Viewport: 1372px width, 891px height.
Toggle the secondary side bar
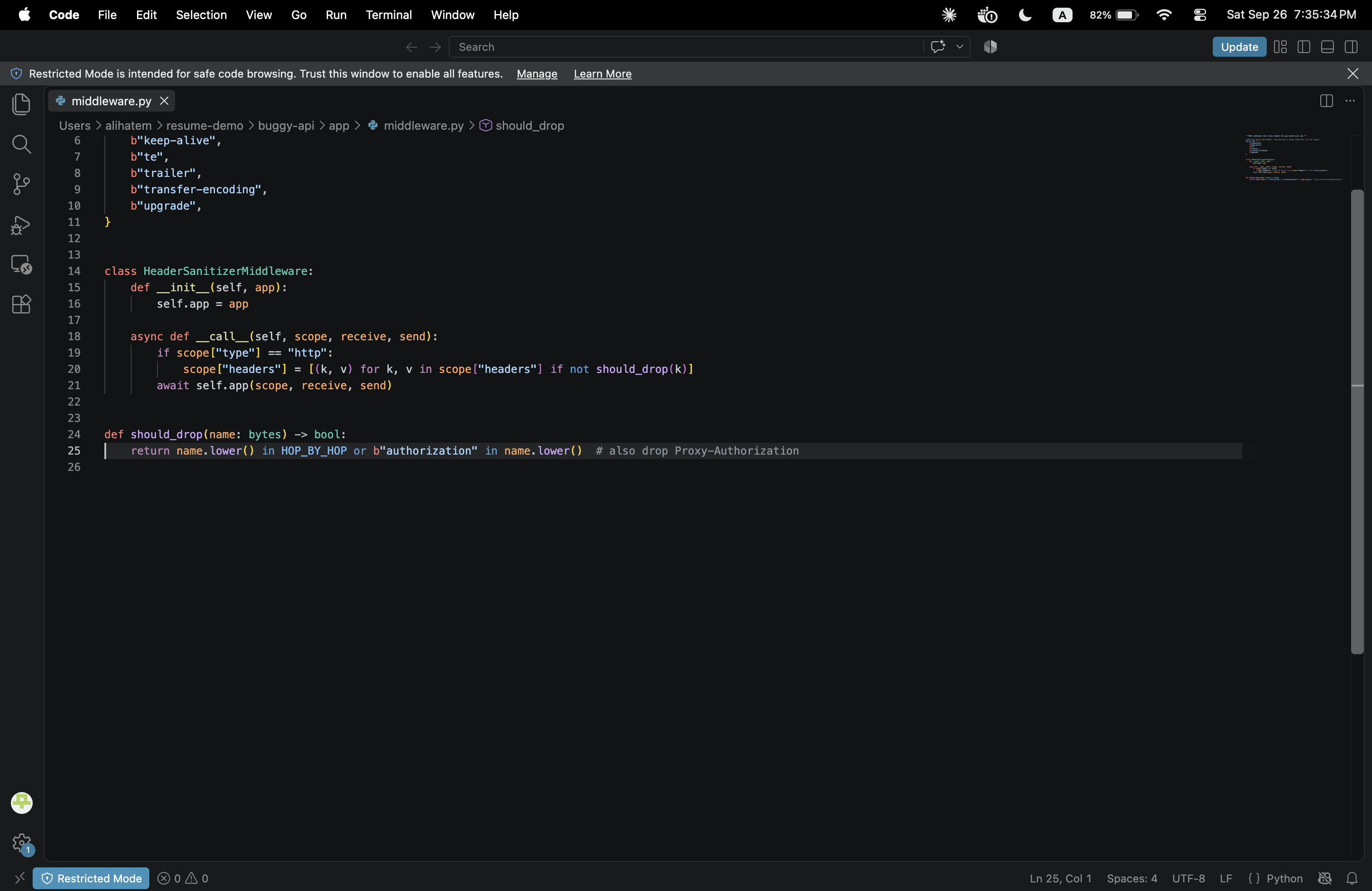click(1351, 47)
